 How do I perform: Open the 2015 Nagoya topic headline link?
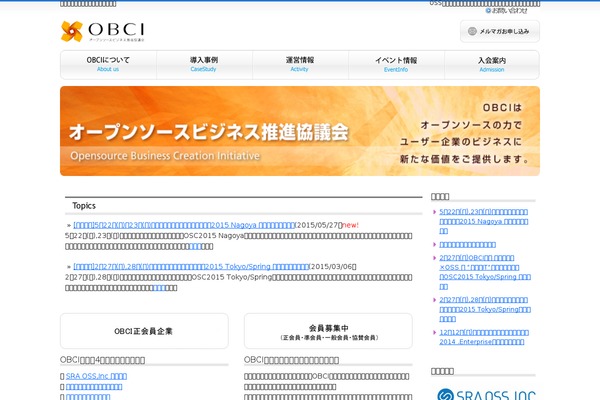tap(184, 225)
